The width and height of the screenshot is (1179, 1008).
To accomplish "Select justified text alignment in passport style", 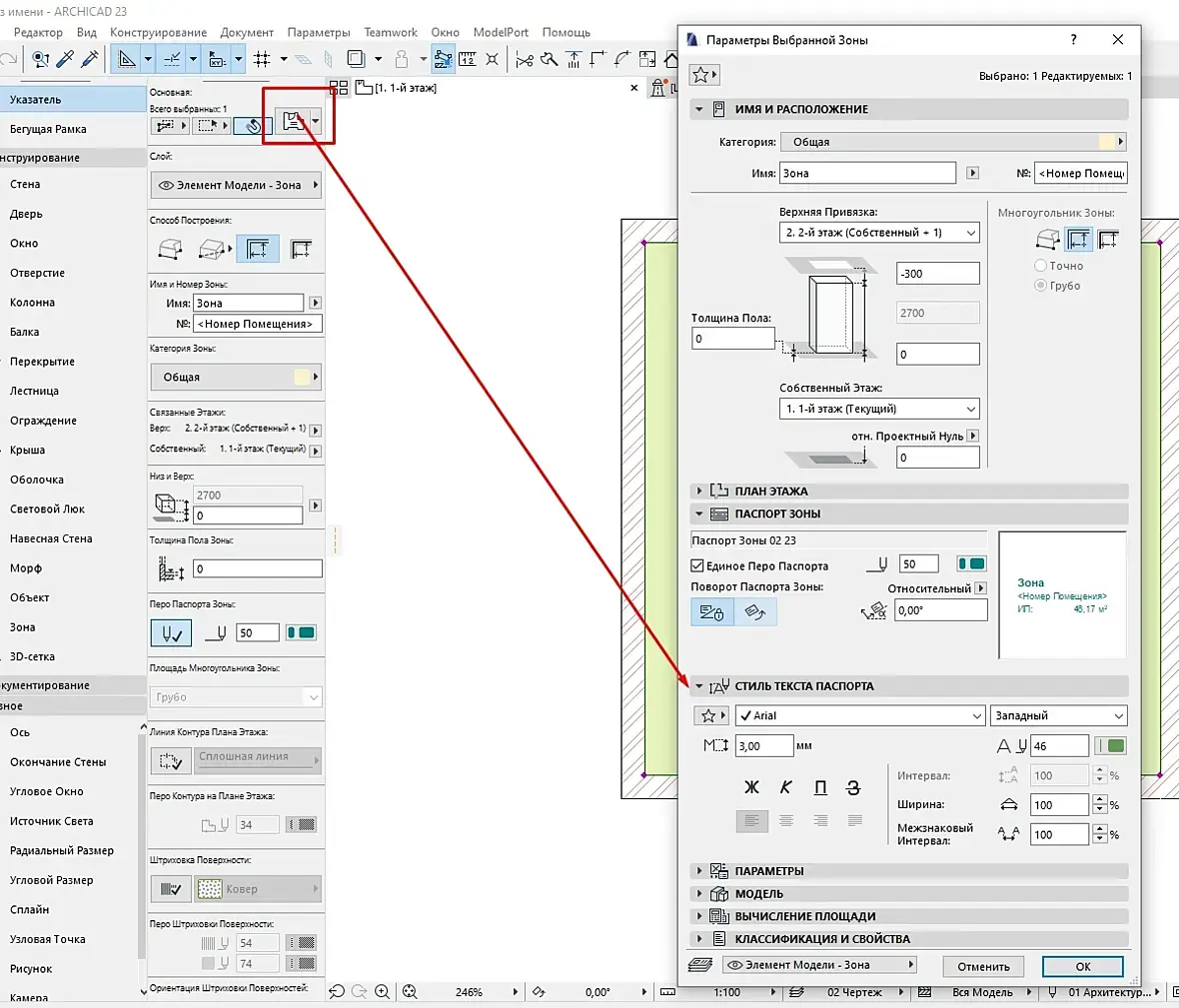I will (855, 821).
